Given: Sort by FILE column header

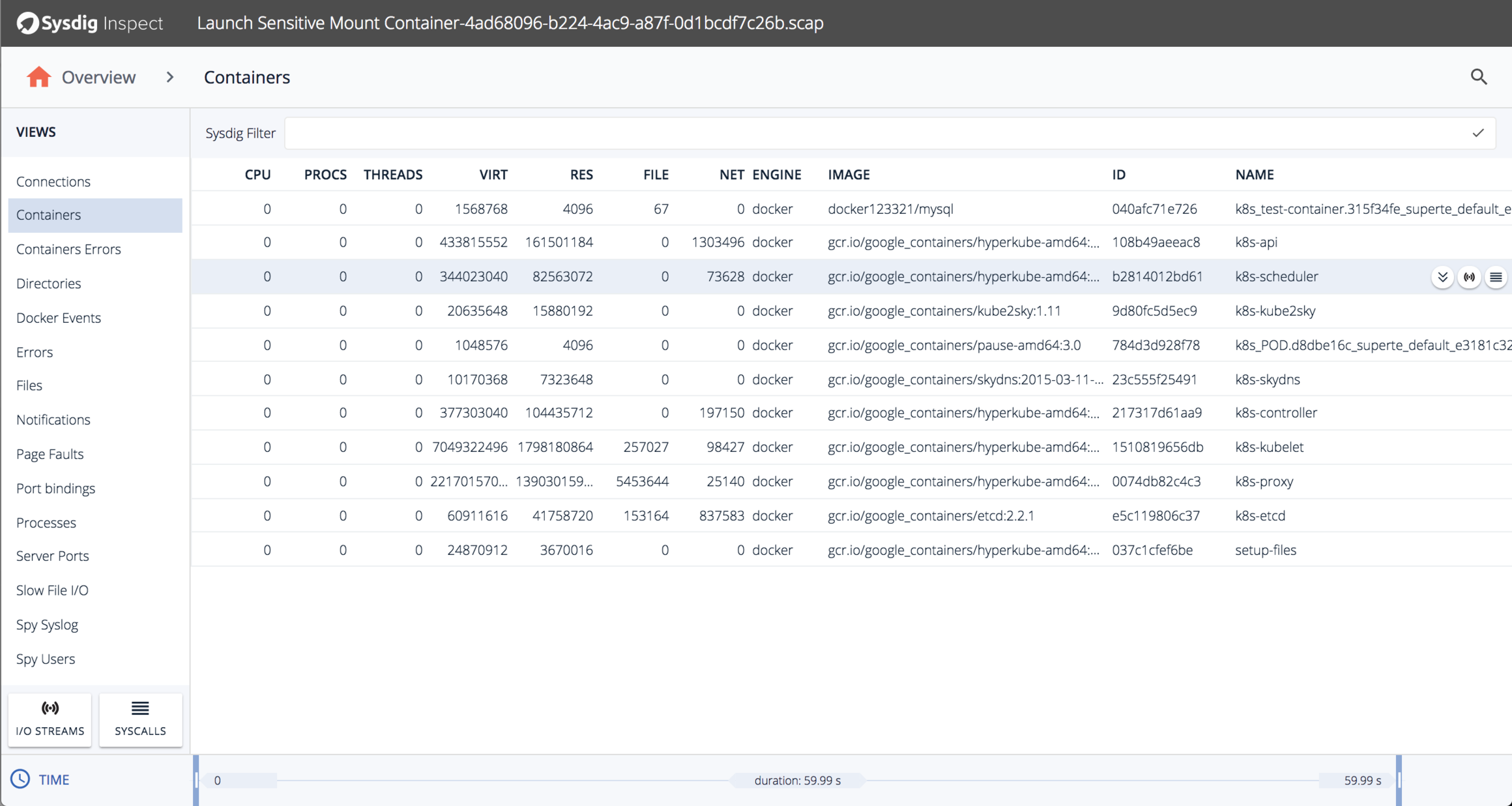Looking at the screenshot, I should (x=656, y=175).
